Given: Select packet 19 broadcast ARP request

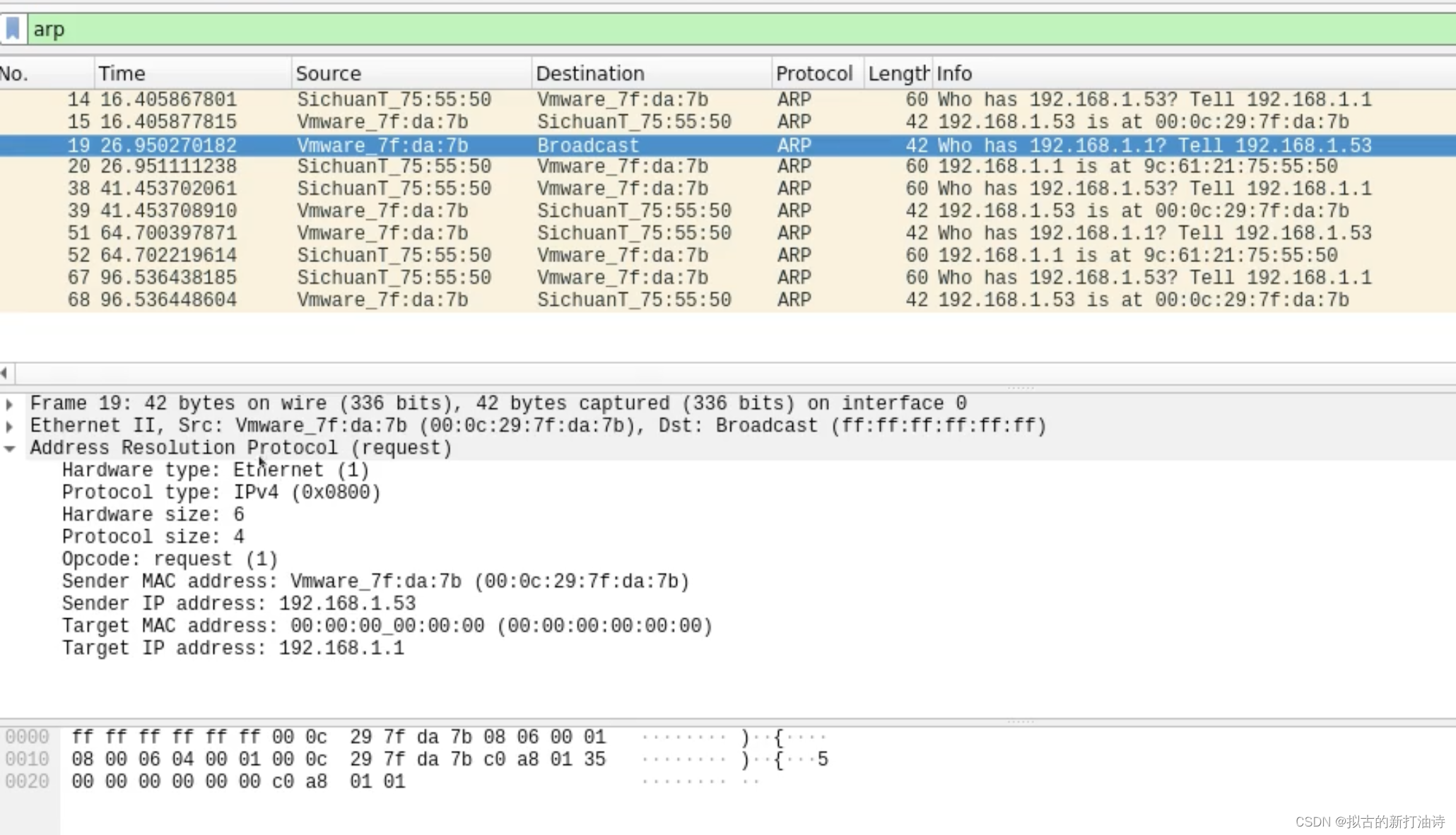Looking at the screenshot, I should coord(728,146).
